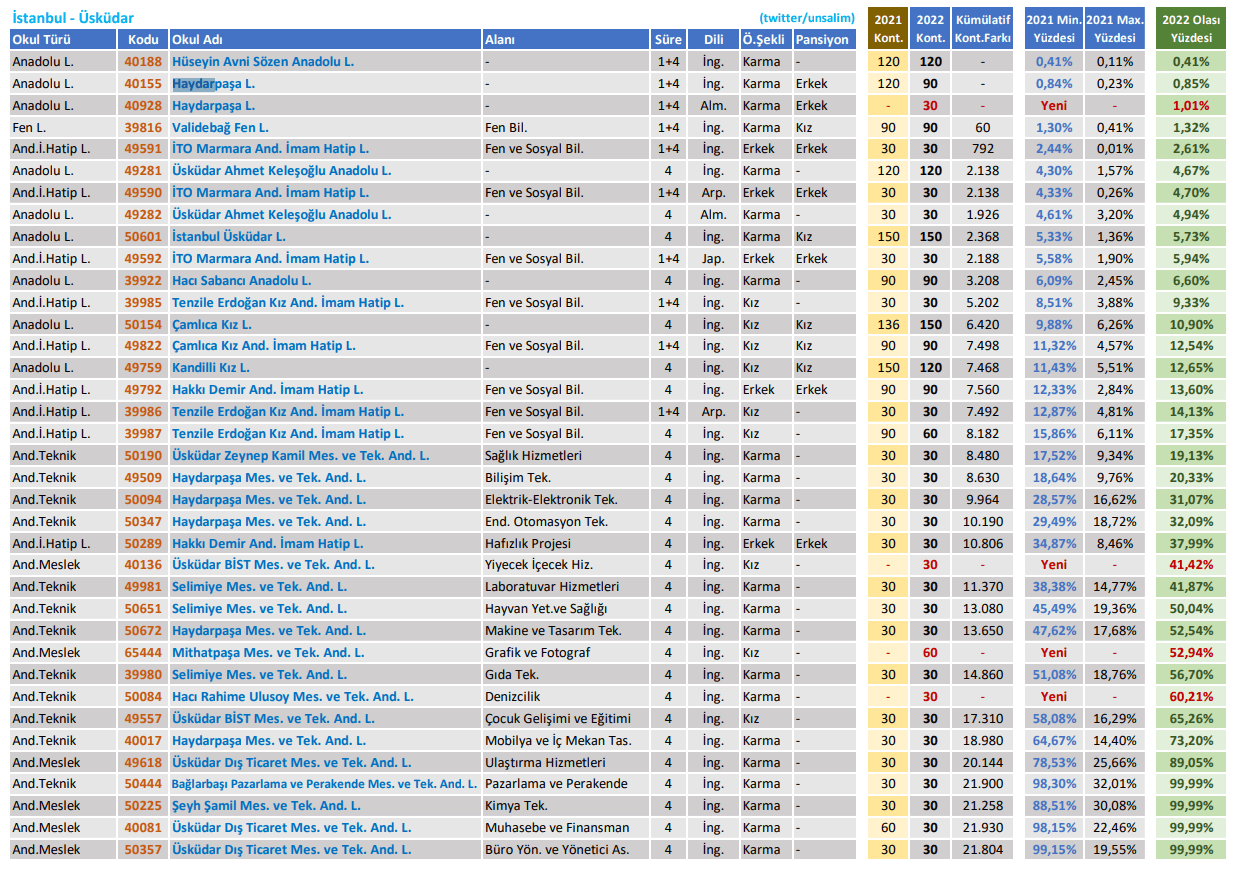This screenshot has width=1234, height=881.
Task: Select the 'Kandilli Kız L.' school name
Action: click(x=211, y=368)
